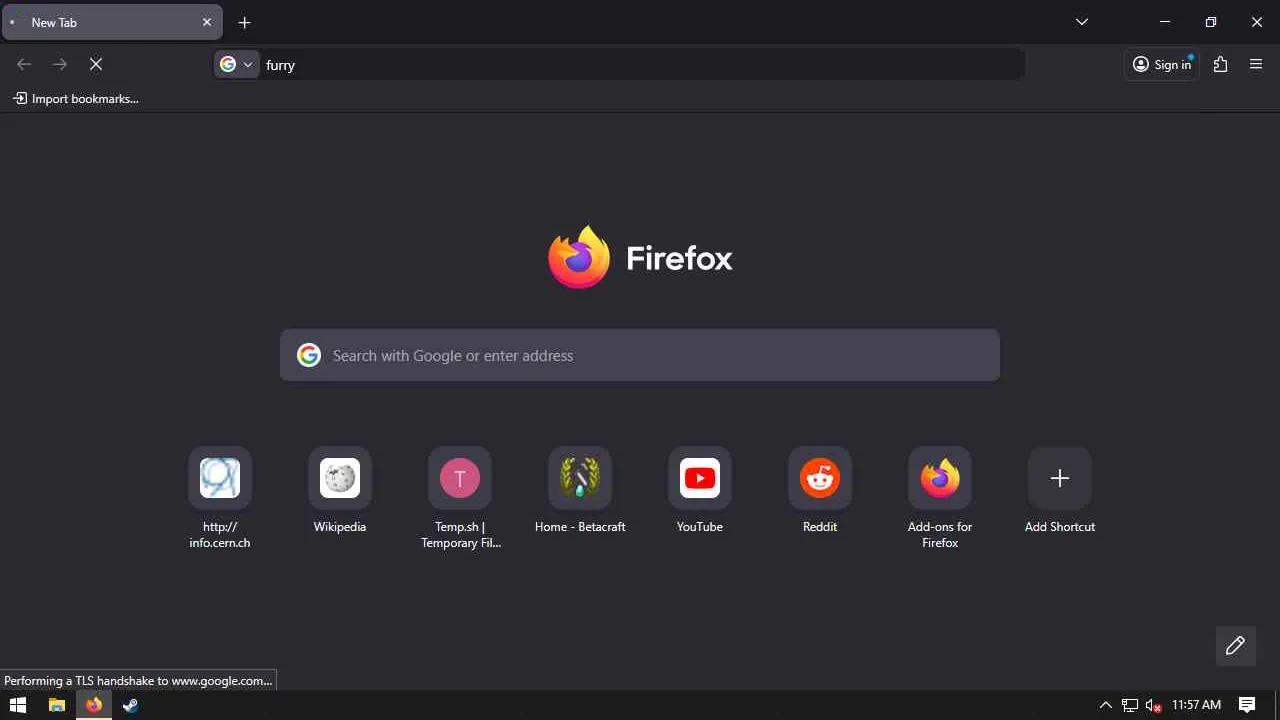Expand the list all tabs dropdown
Viewport: 1280px width, 720px height.
(x=1082, y=22)
